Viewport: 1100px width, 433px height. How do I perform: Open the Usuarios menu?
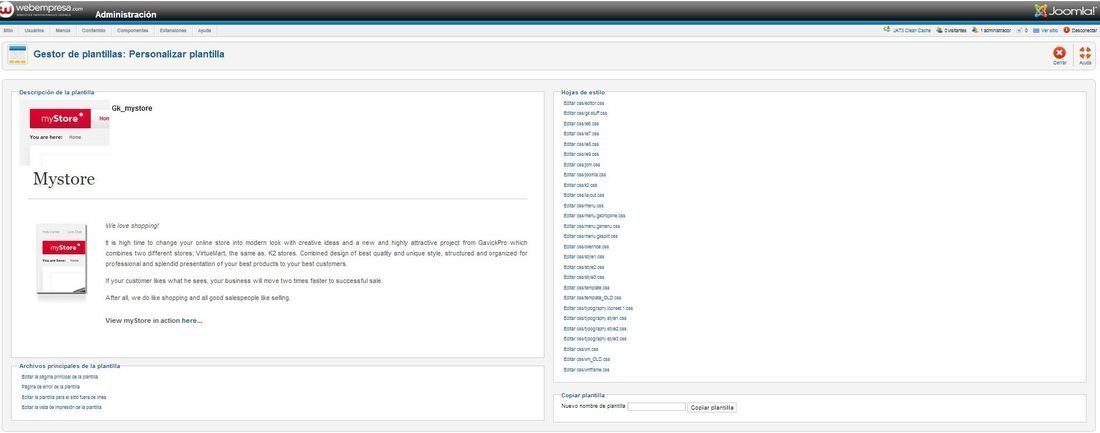click(x=34, y=30)
